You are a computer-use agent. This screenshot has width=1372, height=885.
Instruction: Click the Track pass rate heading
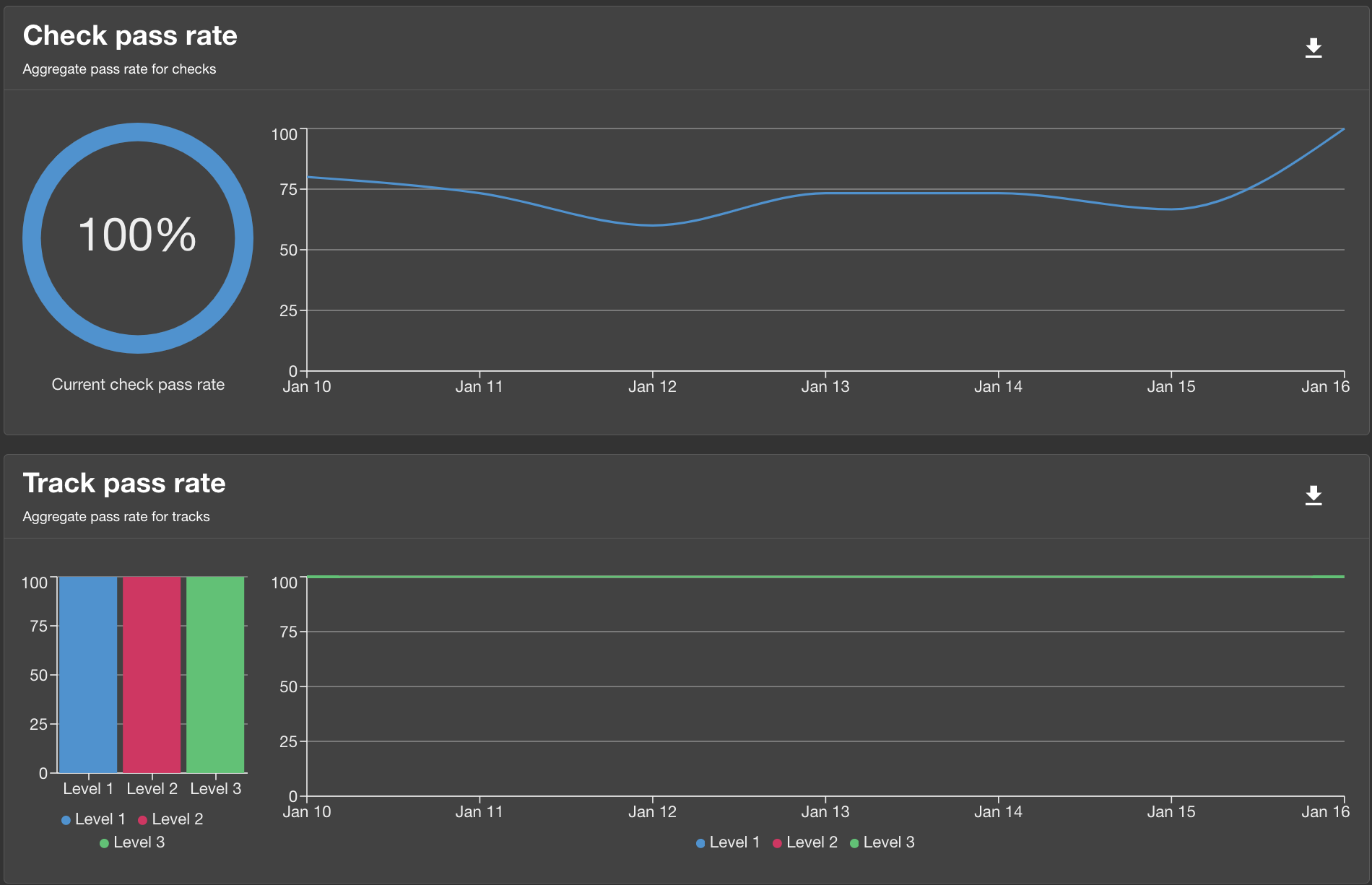[124, 483]
